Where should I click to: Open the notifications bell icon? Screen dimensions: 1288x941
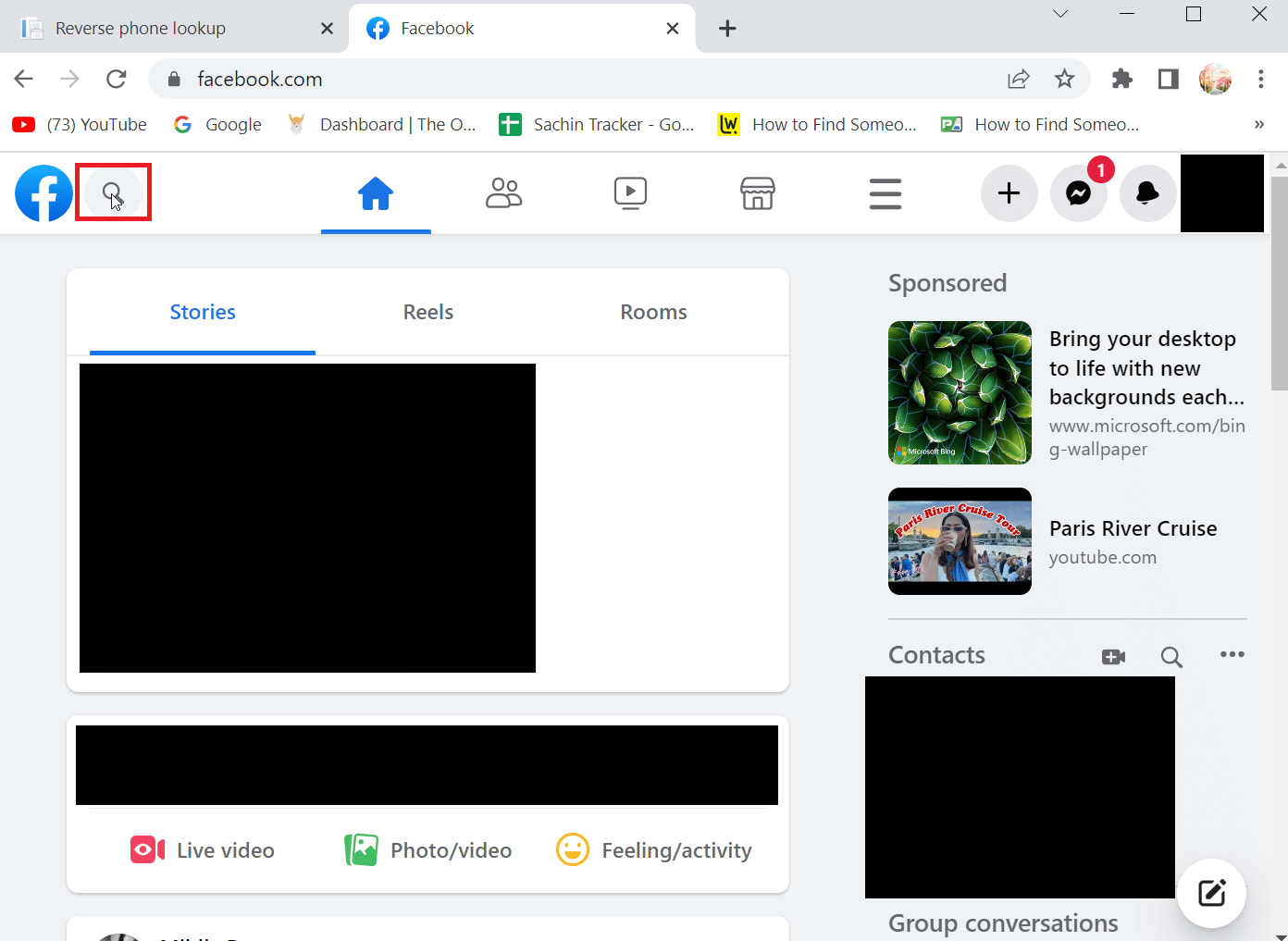(x=1148, y=193)
